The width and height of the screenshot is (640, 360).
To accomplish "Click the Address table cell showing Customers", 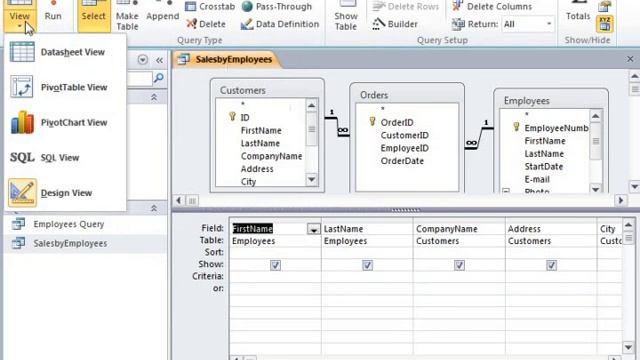I will click(551, 241).
